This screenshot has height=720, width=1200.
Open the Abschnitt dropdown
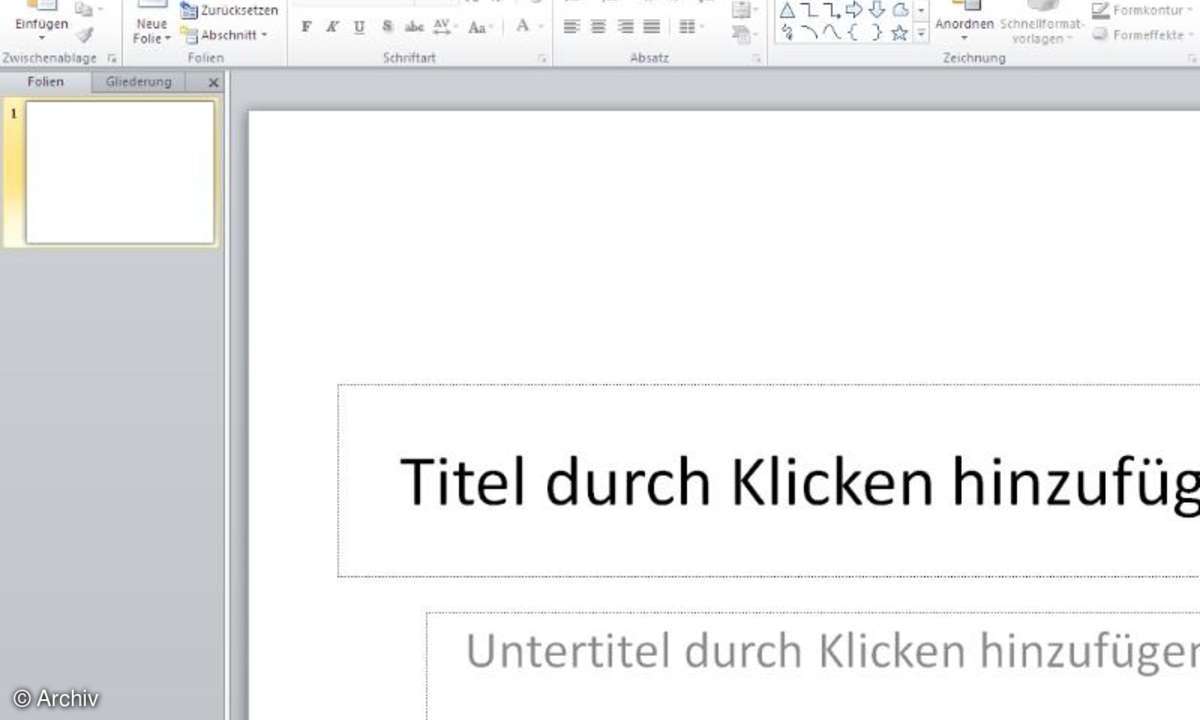(x=225, y=35)
